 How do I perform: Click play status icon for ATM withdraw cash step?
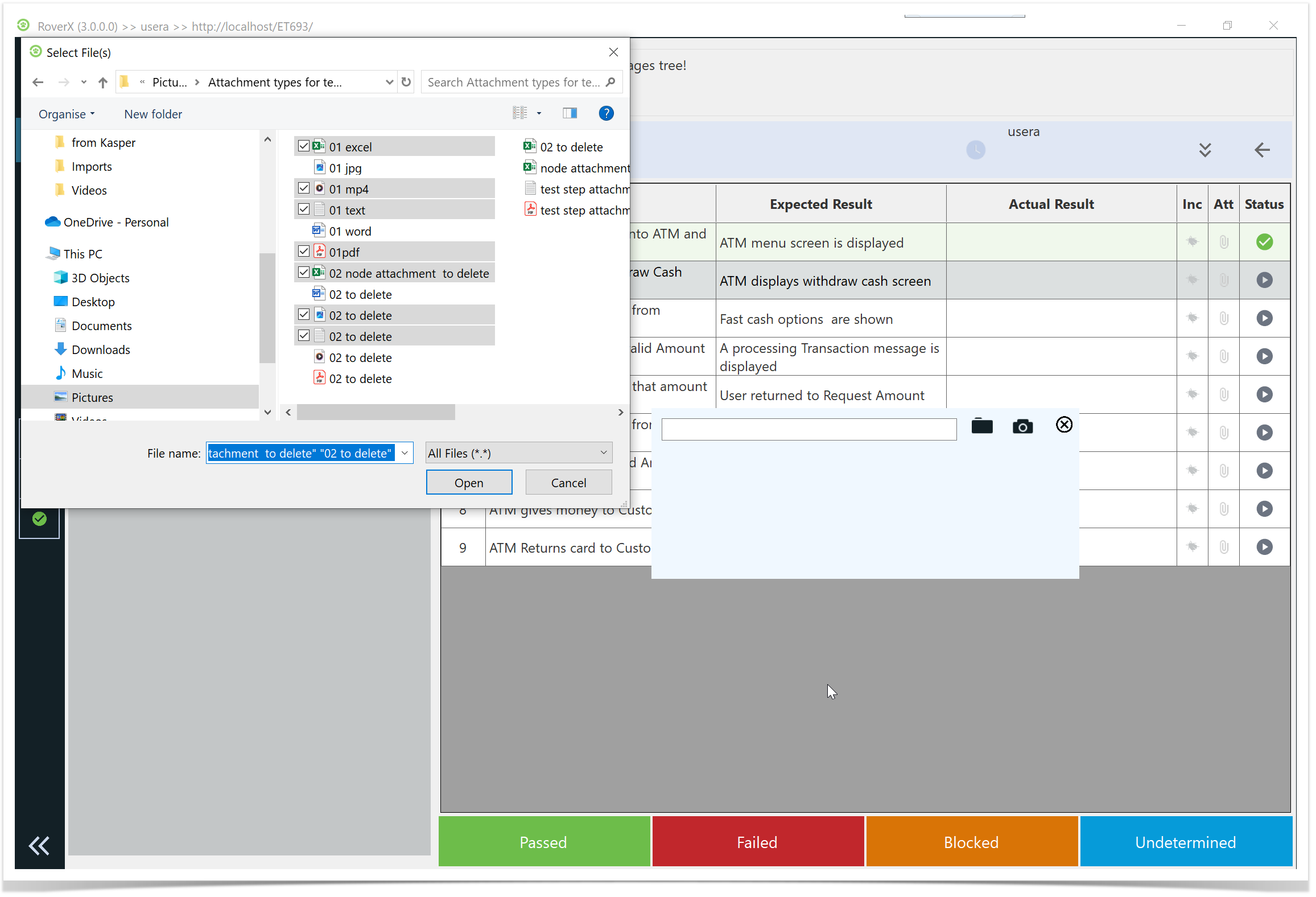tap(1264, 280)
